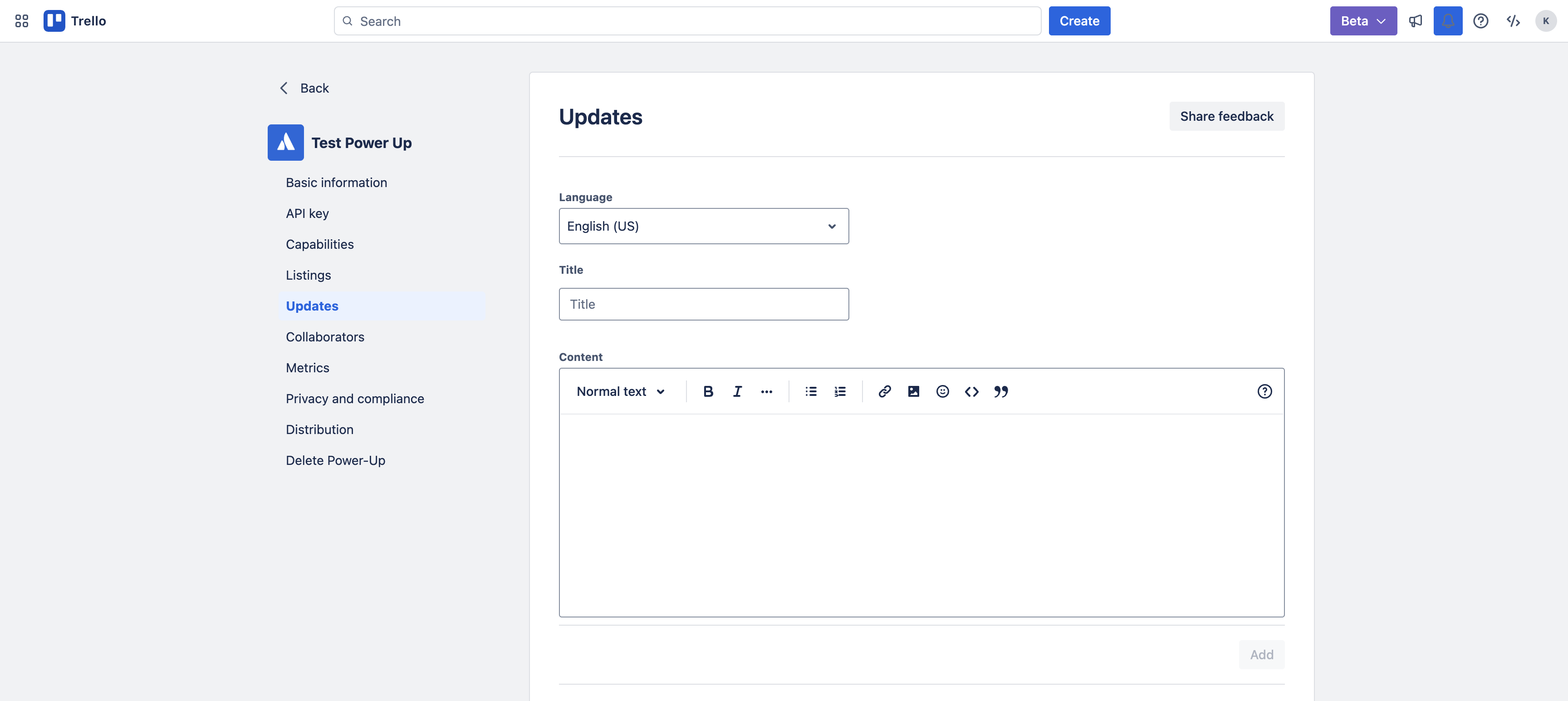The width and height of the screenshot is (1568, 701).
Task: Open the help question mark in header
Action: [x=1480, y=21]
